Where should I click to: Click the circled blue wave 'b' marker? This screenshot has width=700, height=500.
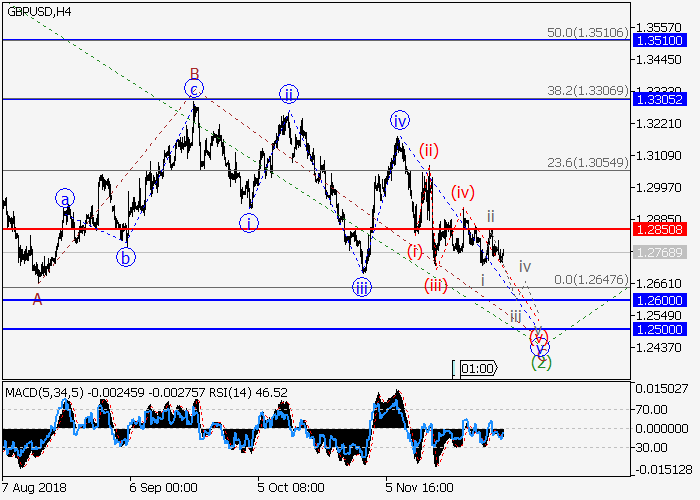pyautogui.click(x=126, y=257)
